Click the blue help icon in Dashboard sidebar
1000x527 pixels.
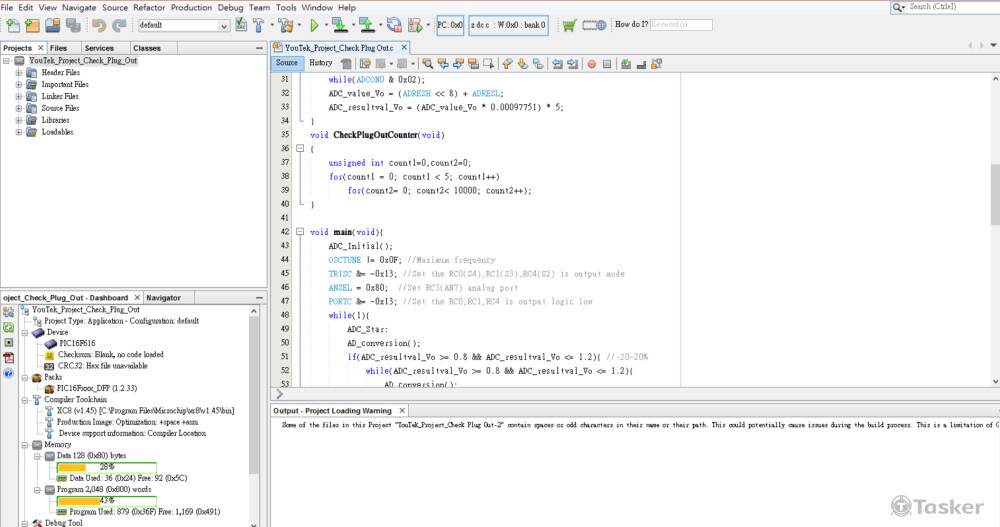(x=8, y=374)
